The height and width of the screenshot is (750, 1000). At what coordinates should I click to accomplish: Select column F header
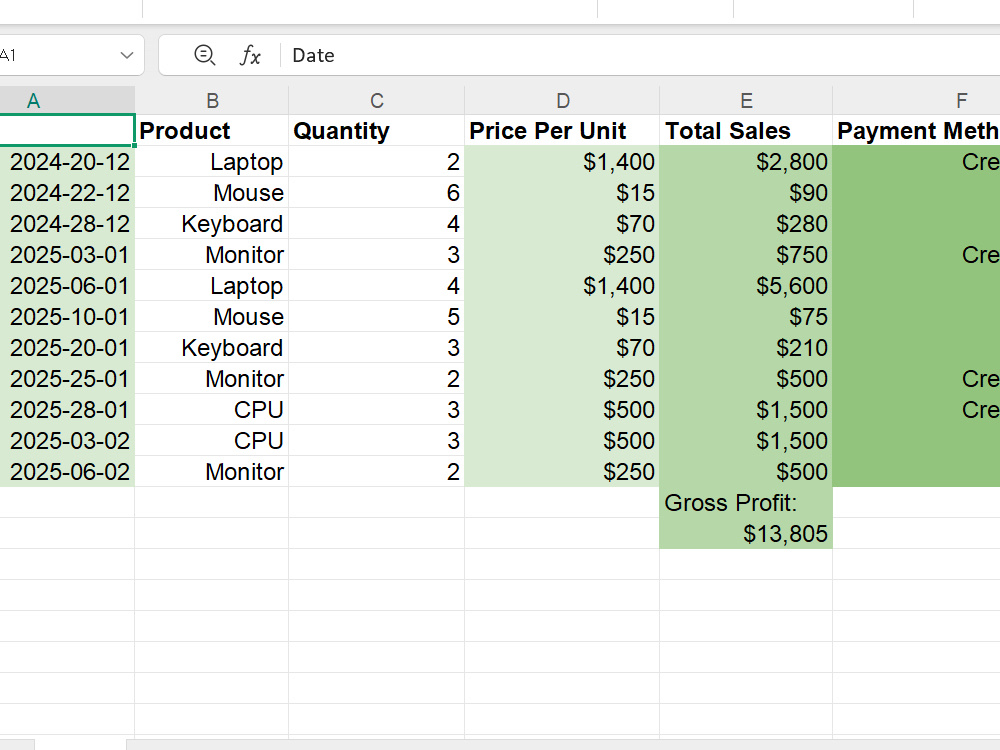pos(916,101)
